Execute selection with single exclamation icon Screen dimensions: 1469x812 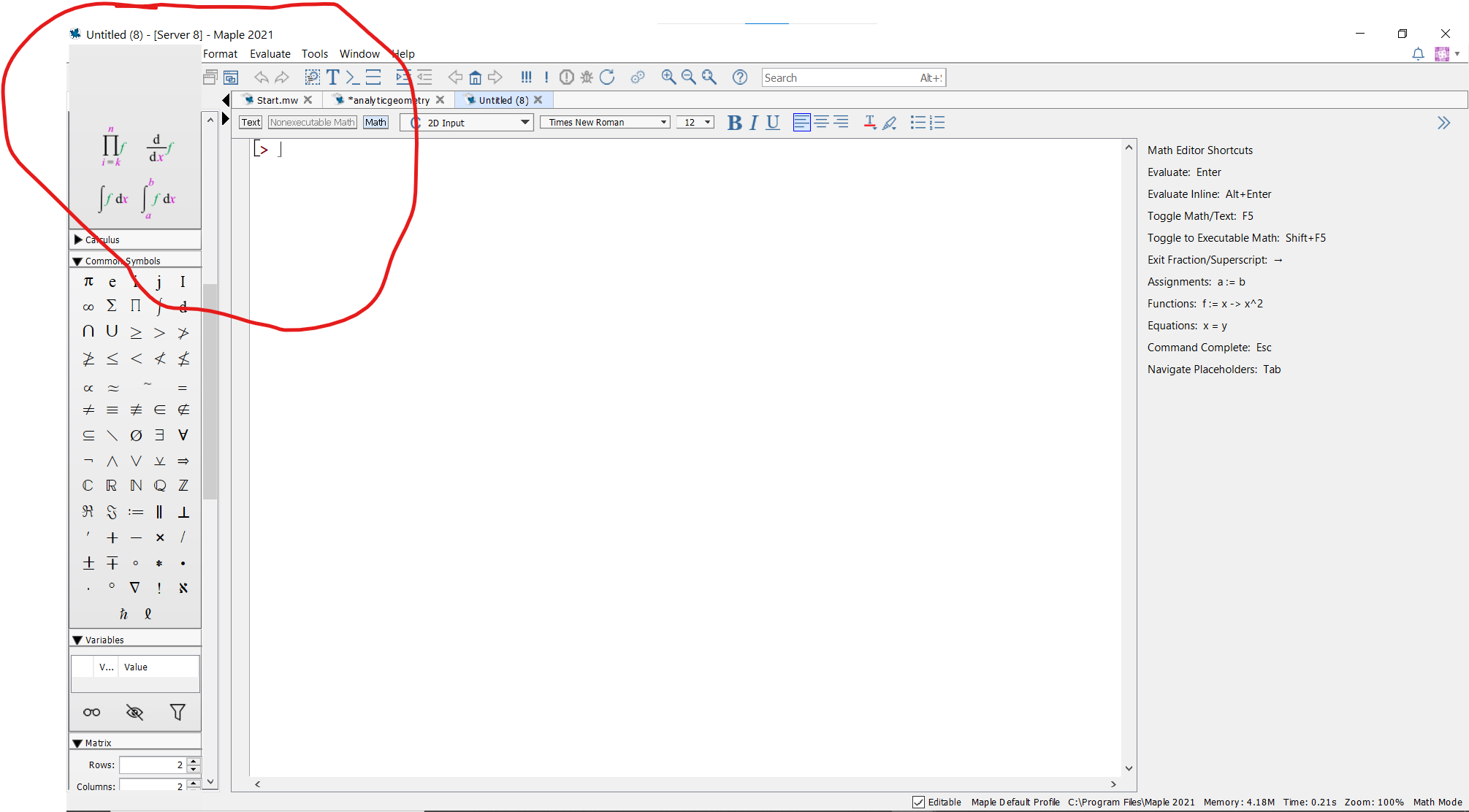tap(546, 77)
